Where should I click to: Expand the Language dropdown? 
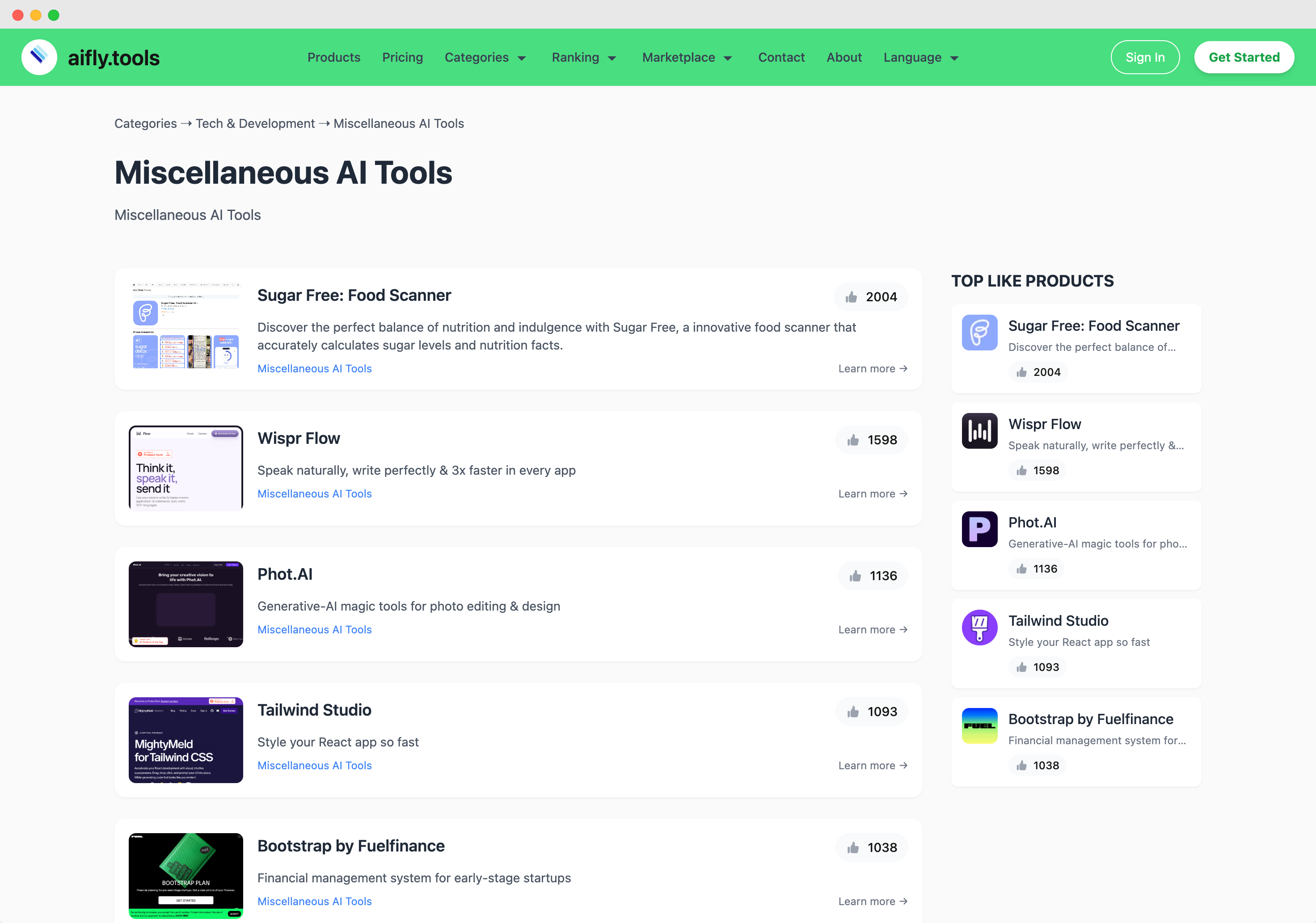click(920, 57)
